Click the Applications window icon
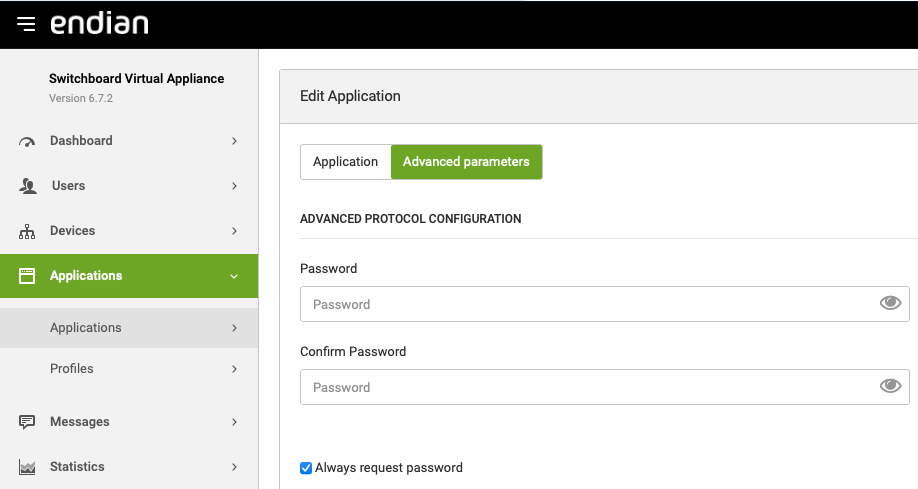The width and height of the screenshot is (918, 489). coord(27,276)
